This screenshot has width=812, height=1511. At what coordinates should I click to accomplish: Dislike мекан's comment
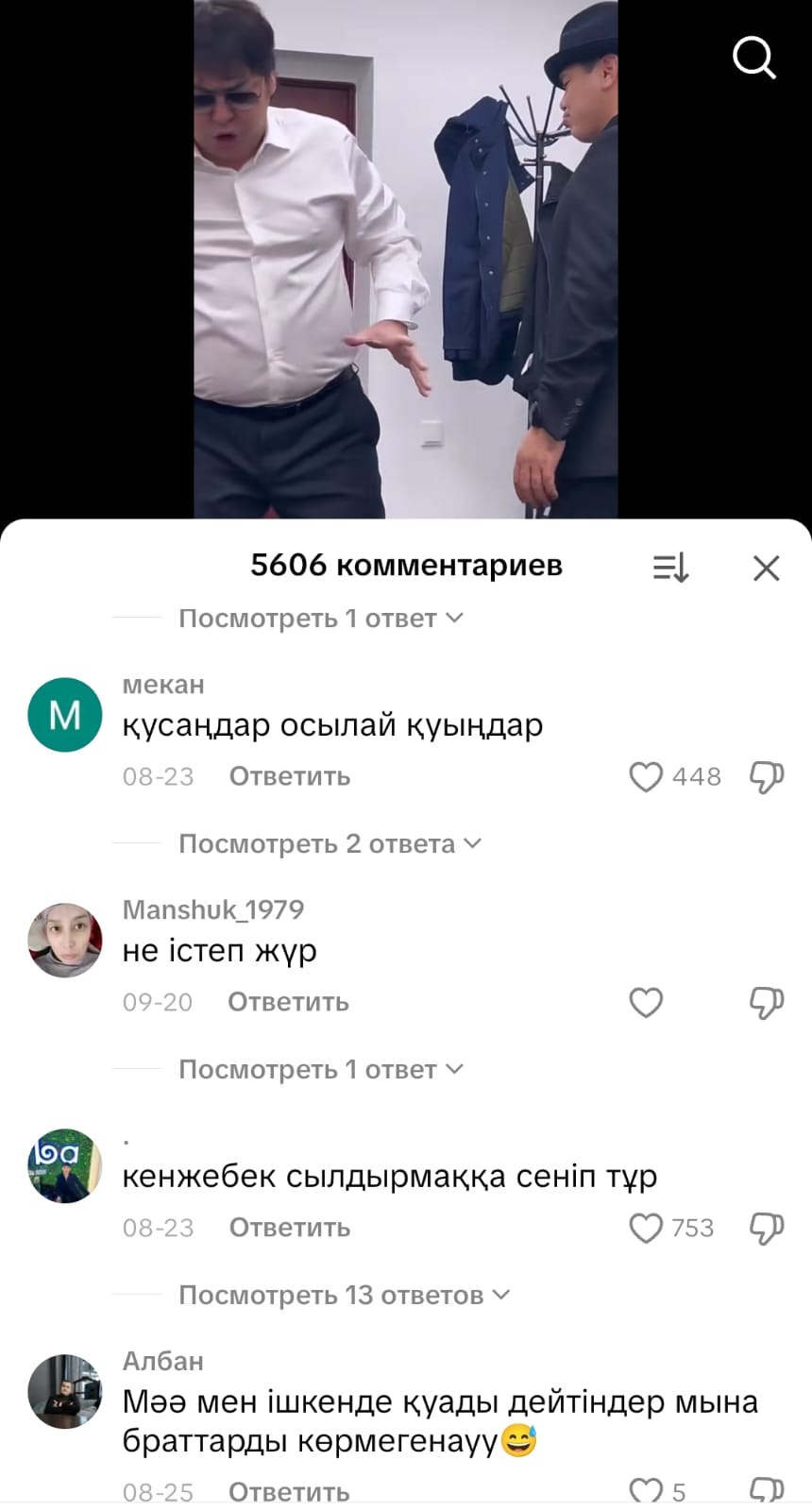tap(767, 777)
